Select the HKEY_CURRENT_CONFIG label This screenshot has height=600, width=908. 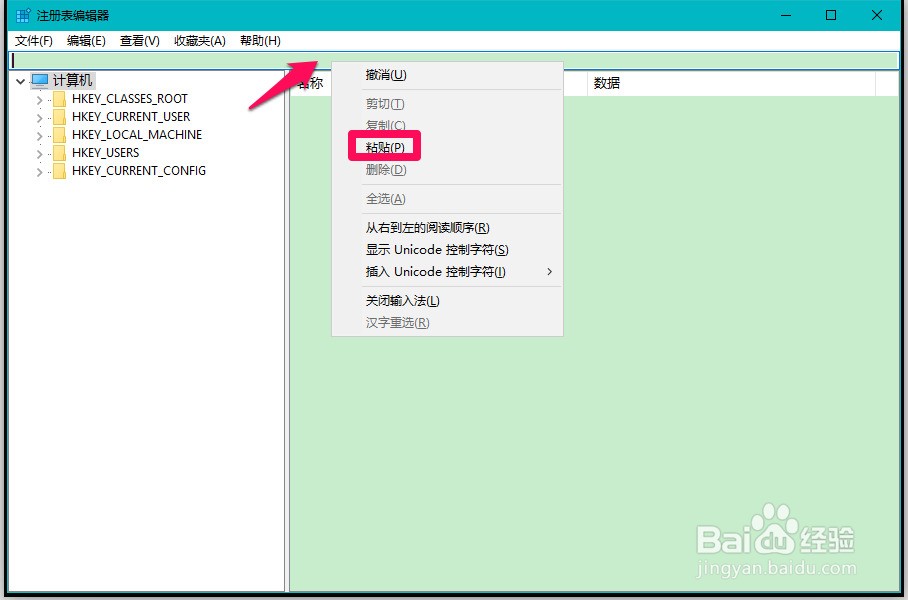coord(139,171)
